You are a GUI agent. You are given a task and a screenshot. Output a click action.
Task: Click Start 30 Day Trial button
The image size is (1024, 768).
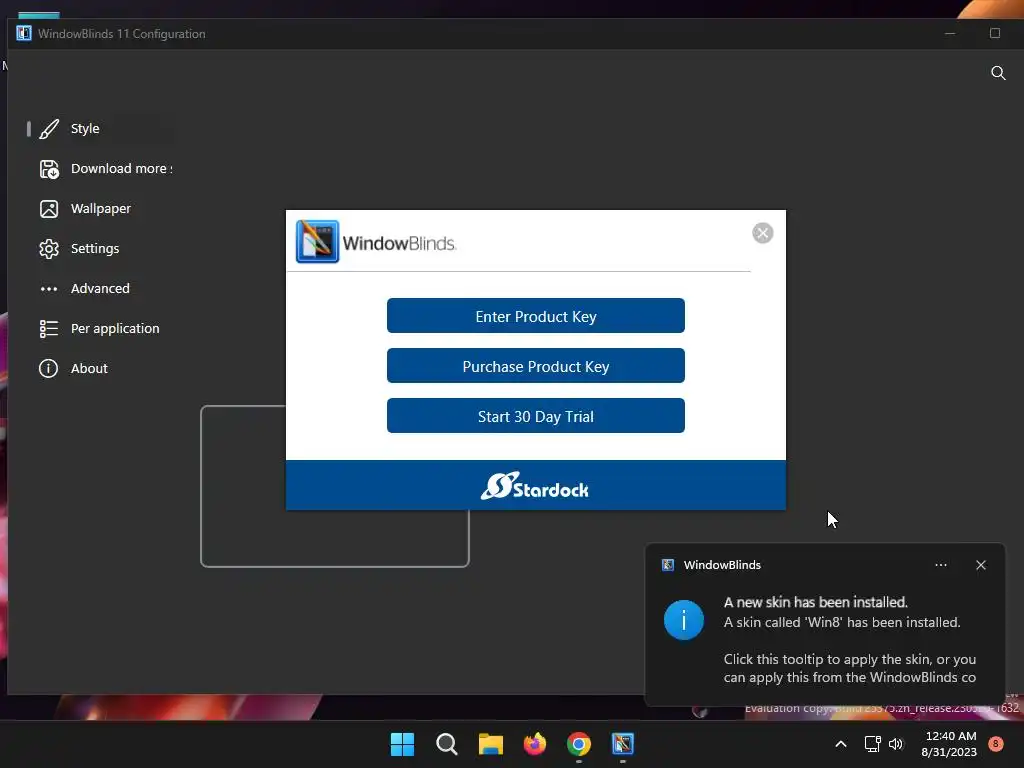[x=536, y=416]
